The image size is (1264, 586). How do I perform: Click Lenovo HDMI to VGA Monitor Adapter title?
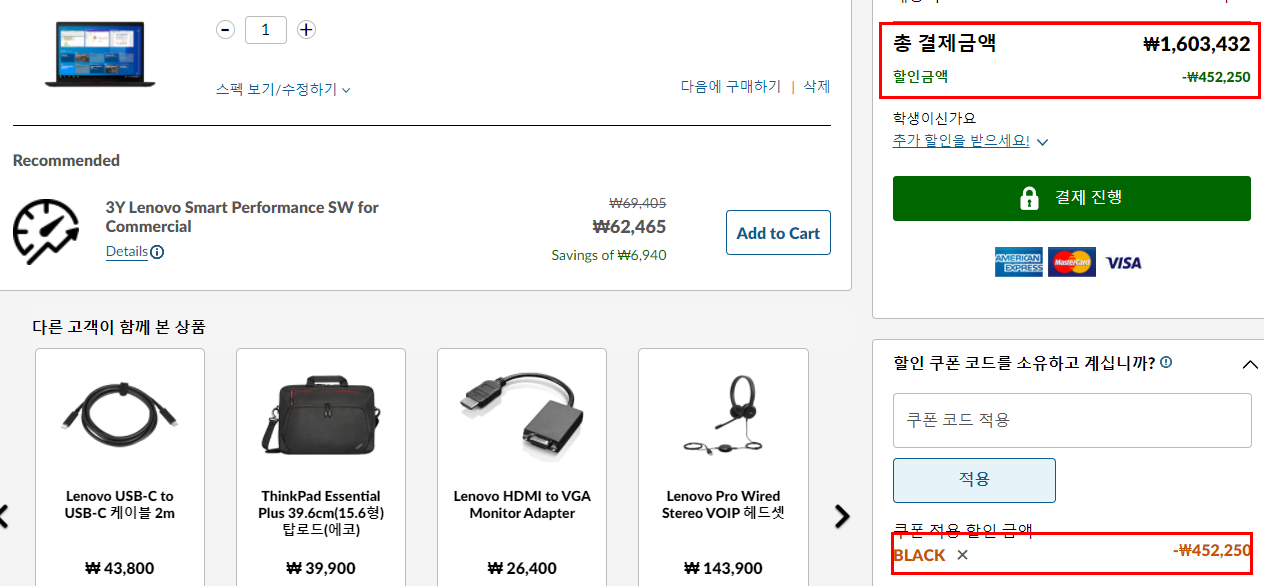pyautogui.click(x=522, y=505)
